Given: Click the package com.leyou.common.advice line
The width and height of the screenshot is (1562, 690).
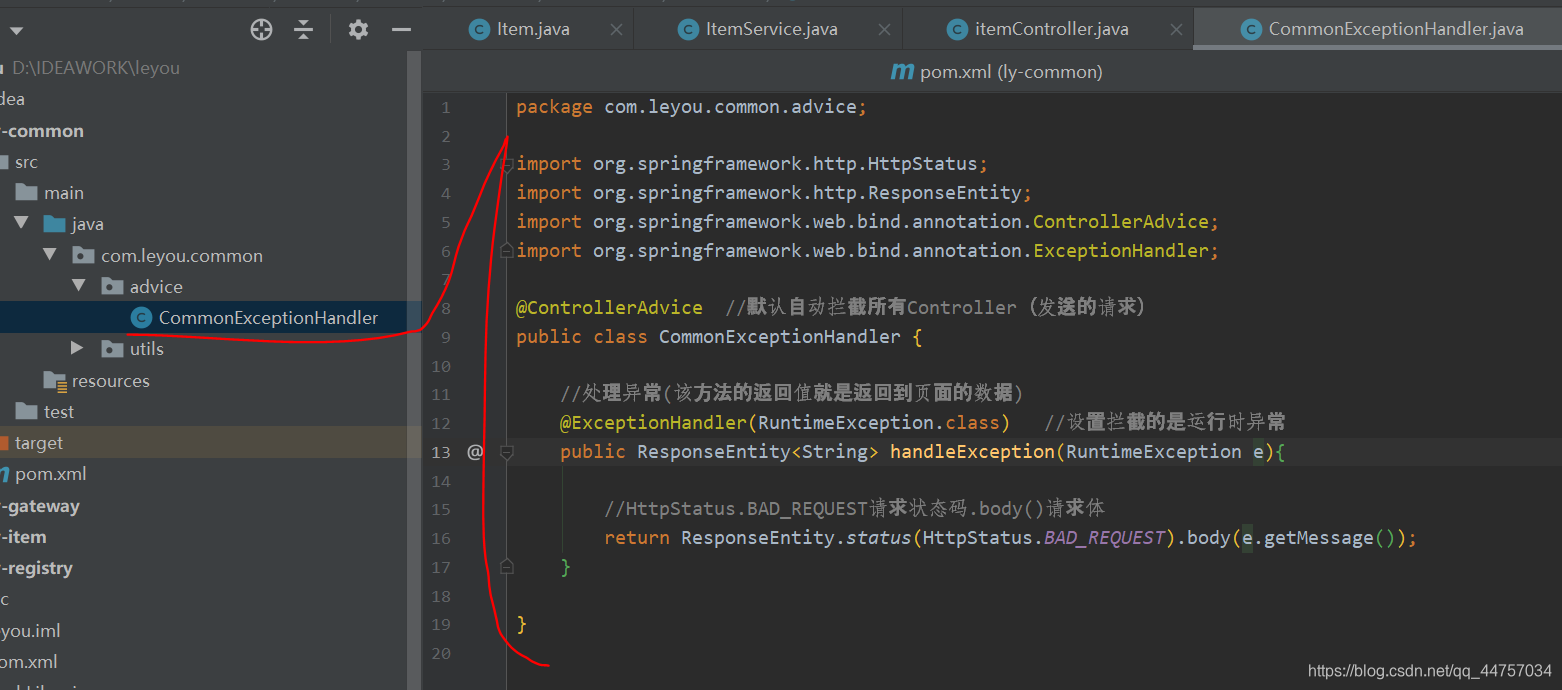Looking at the screenshot, I should [x=691, y=107].
